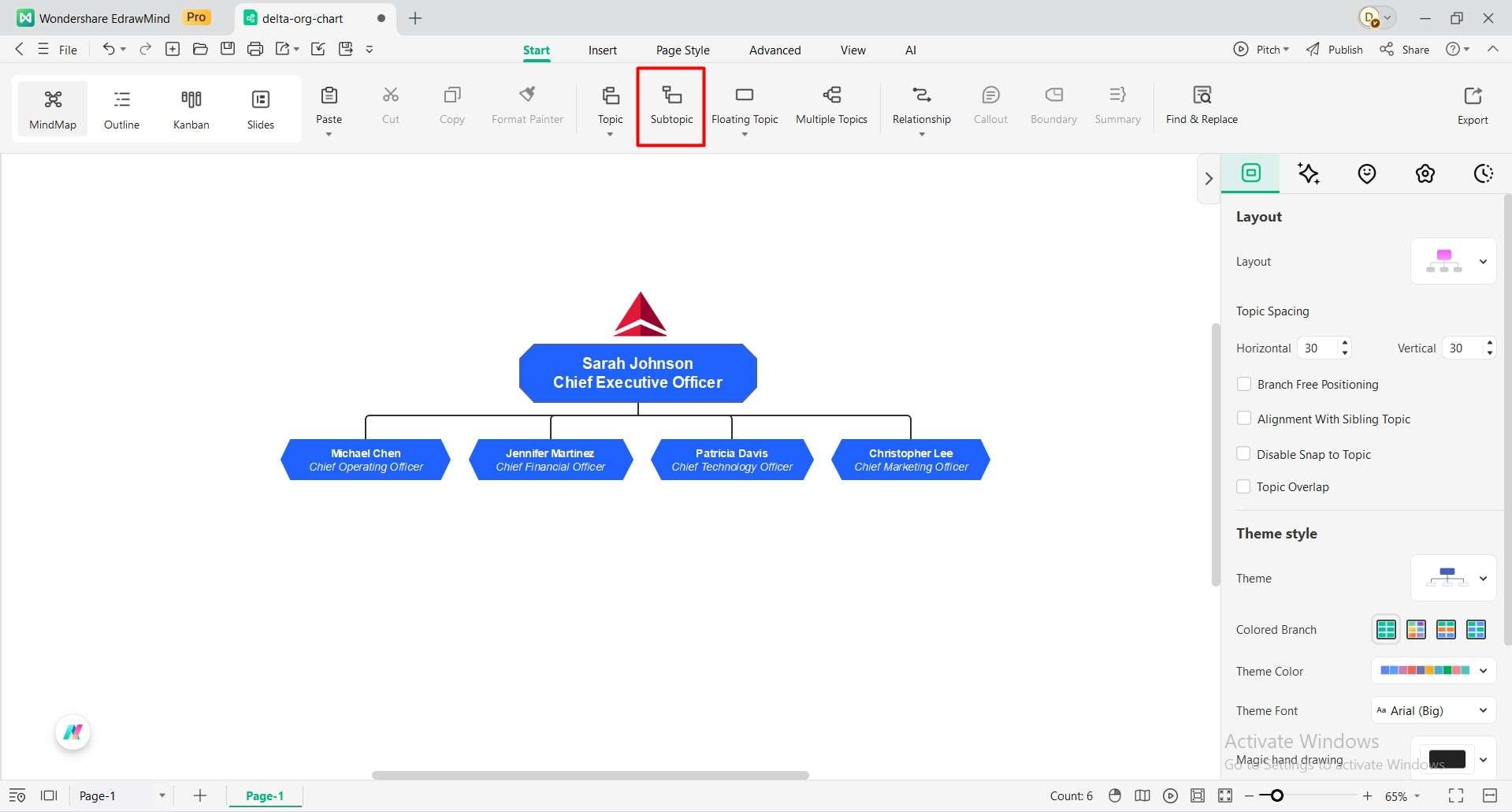Viewport: 1512px width, 812px height.
Task: Open a new document tab
Action: (415, 18)
